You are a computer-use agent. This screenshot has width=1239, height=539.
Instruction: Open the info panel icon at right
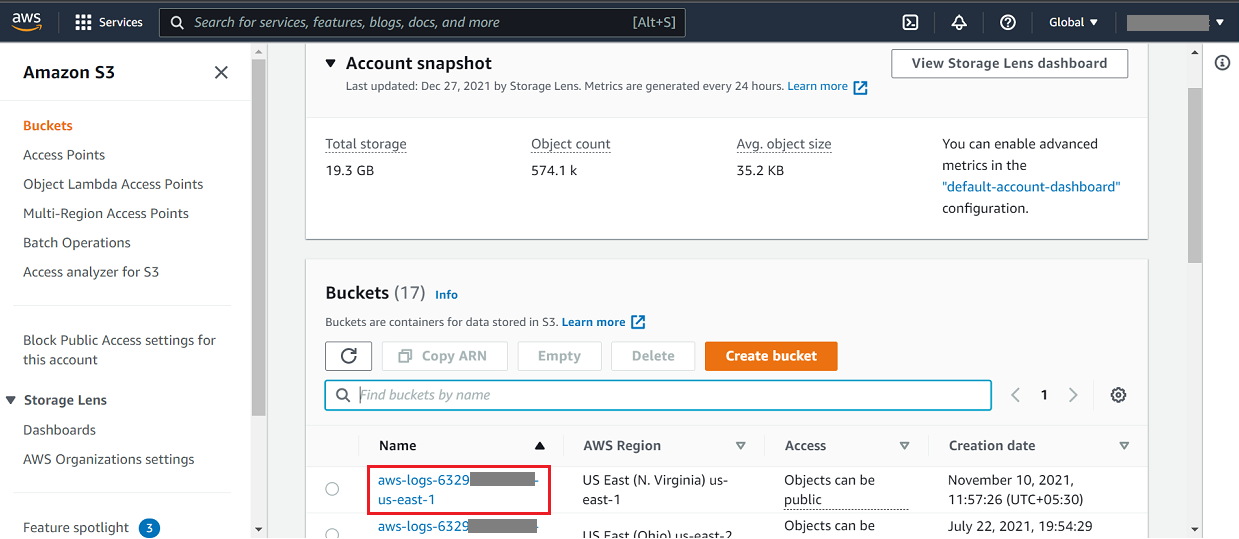click(1221, 63)
